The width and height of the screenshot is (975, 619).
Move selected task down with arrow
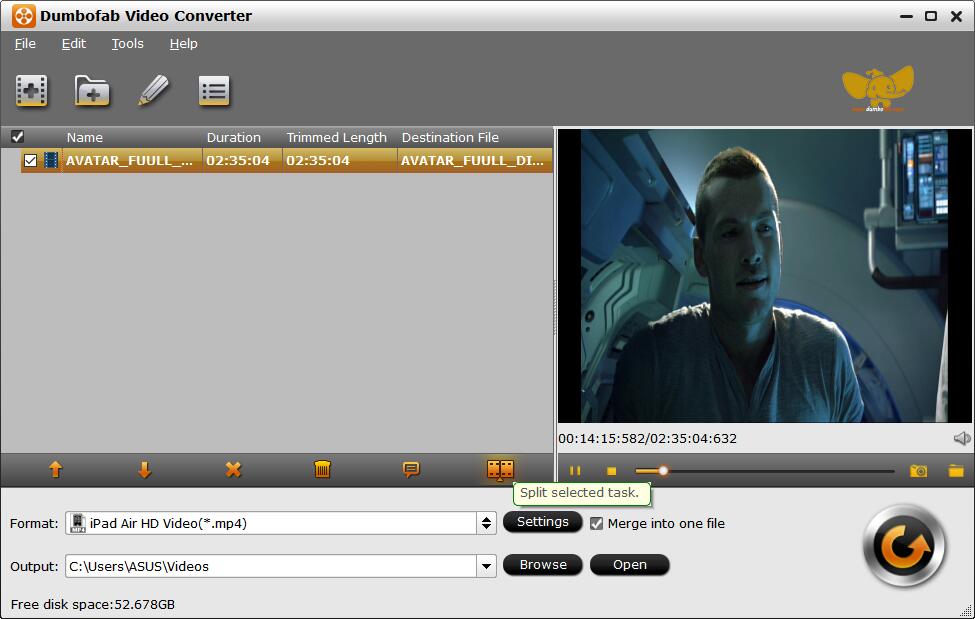click(145, 469)
